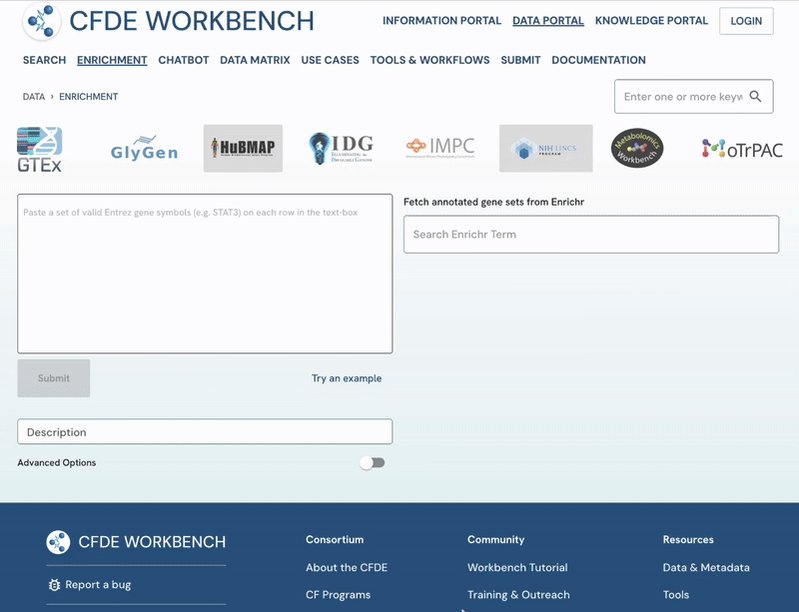Select the NIH LINCS logo icon
Viewport: 799px width, 612px height.
[x=546, y=148]
